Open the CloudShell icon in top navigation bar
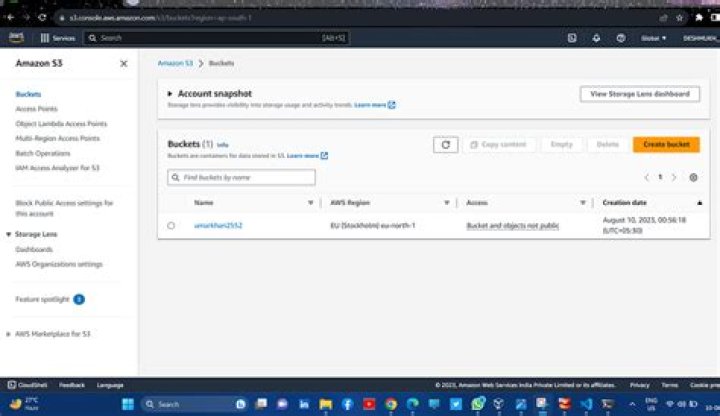720x416 pixels. coord(572,38)
